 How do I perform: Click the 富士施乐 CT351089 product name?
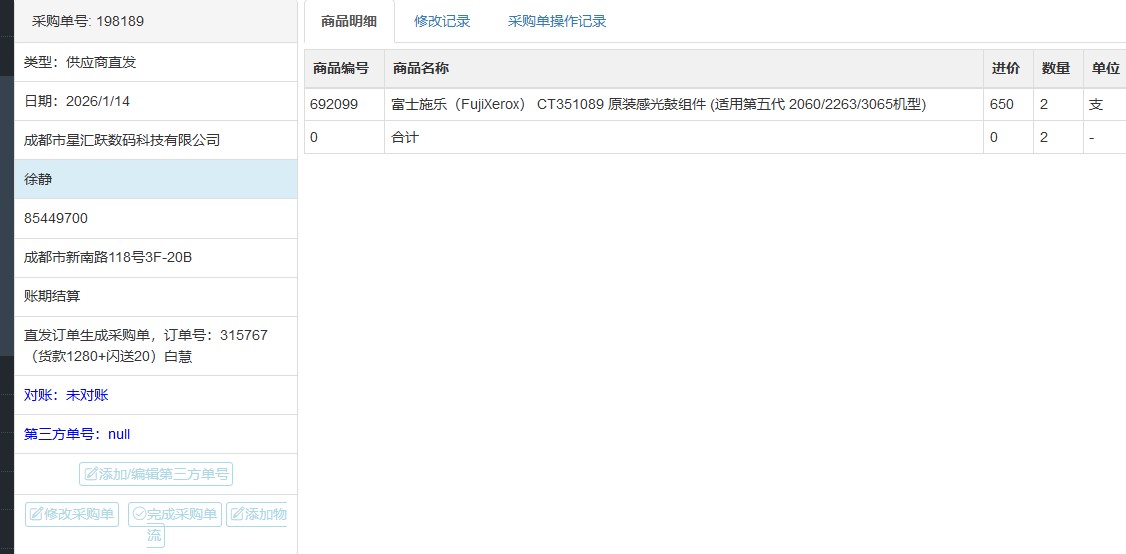[x=658, y=104]
